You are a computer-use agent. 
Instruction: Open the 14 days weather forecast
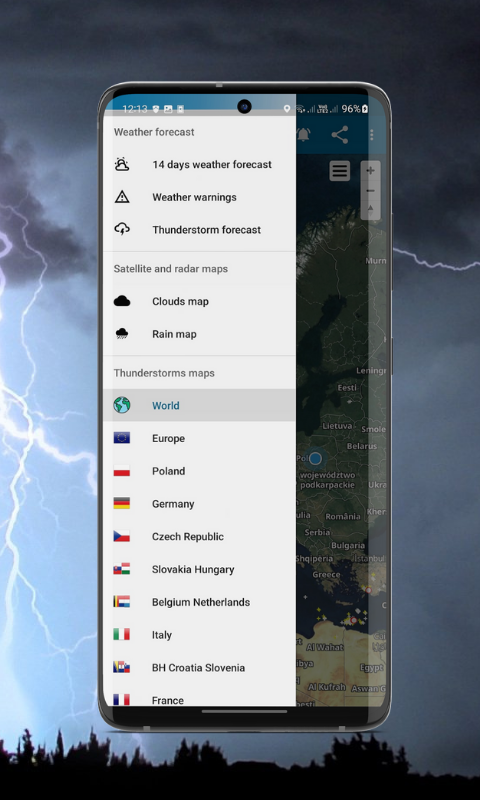[199, 164]
